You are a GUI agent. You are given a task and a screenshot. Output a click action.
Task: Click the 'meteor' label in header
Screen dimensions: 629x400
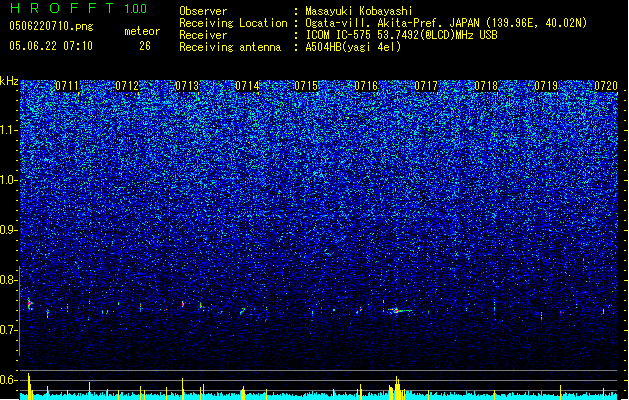pyautogui.click(x=142, y=31)
